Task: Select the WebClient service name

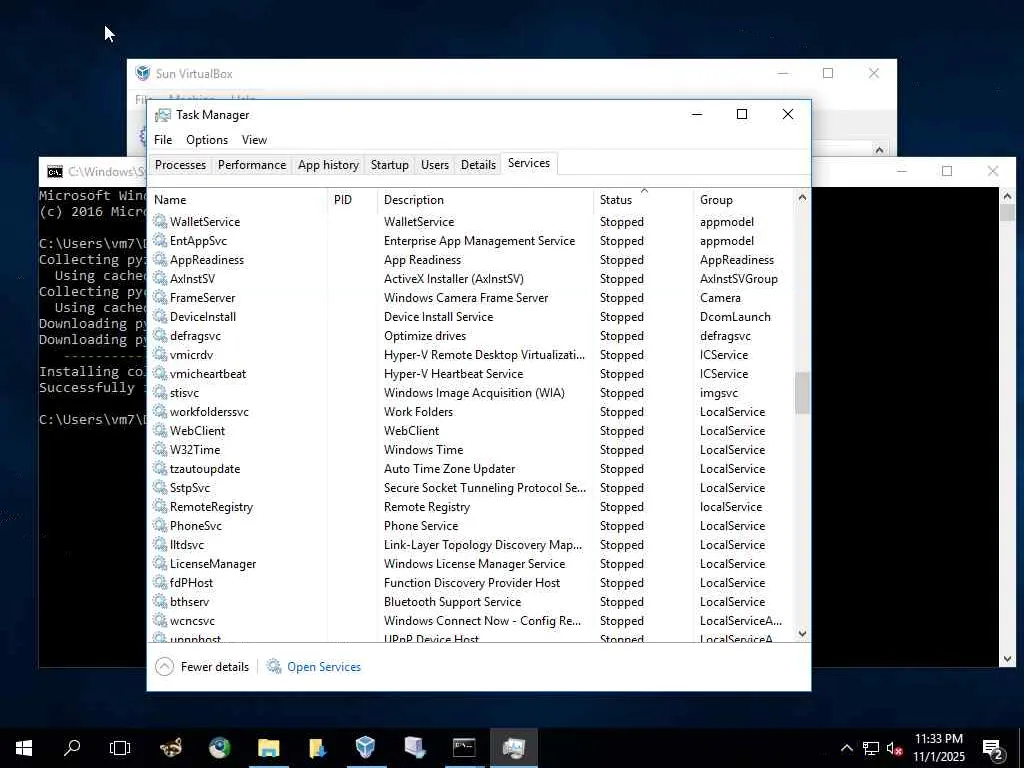Action: tap(197, 430)
